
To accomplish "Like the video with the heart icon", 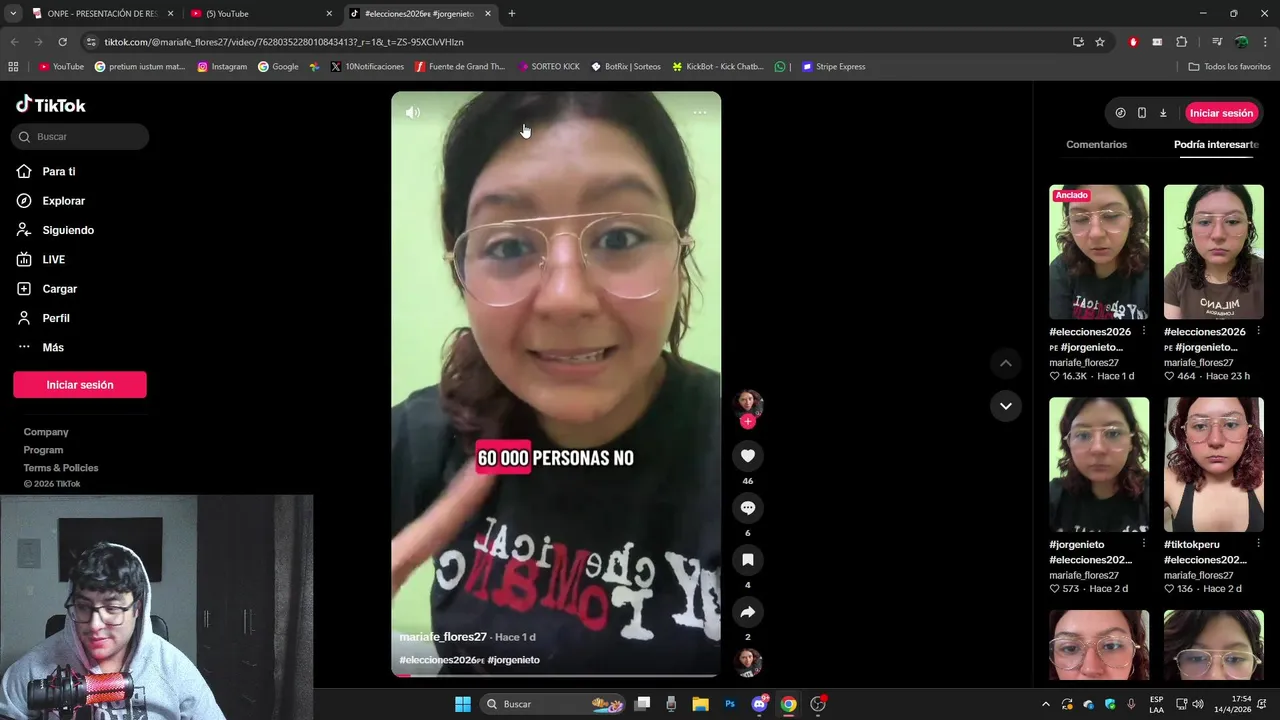I will pos(747,456).
